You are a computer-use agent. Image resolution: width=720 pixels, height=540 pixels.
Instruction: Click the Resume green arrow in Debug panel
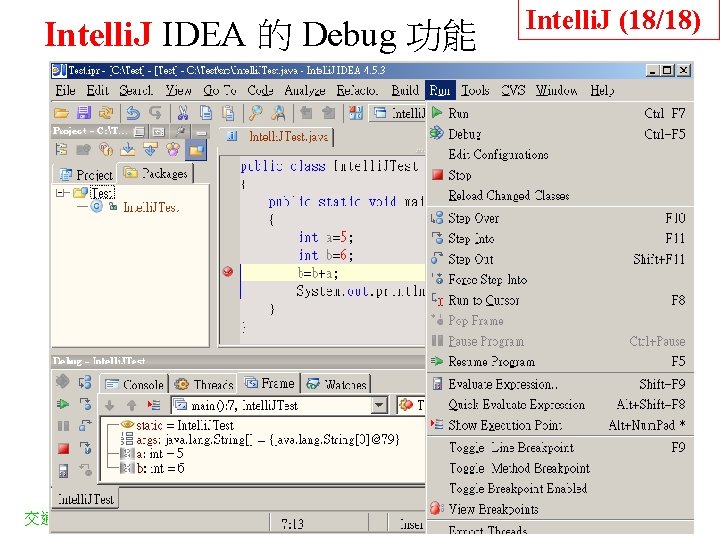(x=63, y=404)
